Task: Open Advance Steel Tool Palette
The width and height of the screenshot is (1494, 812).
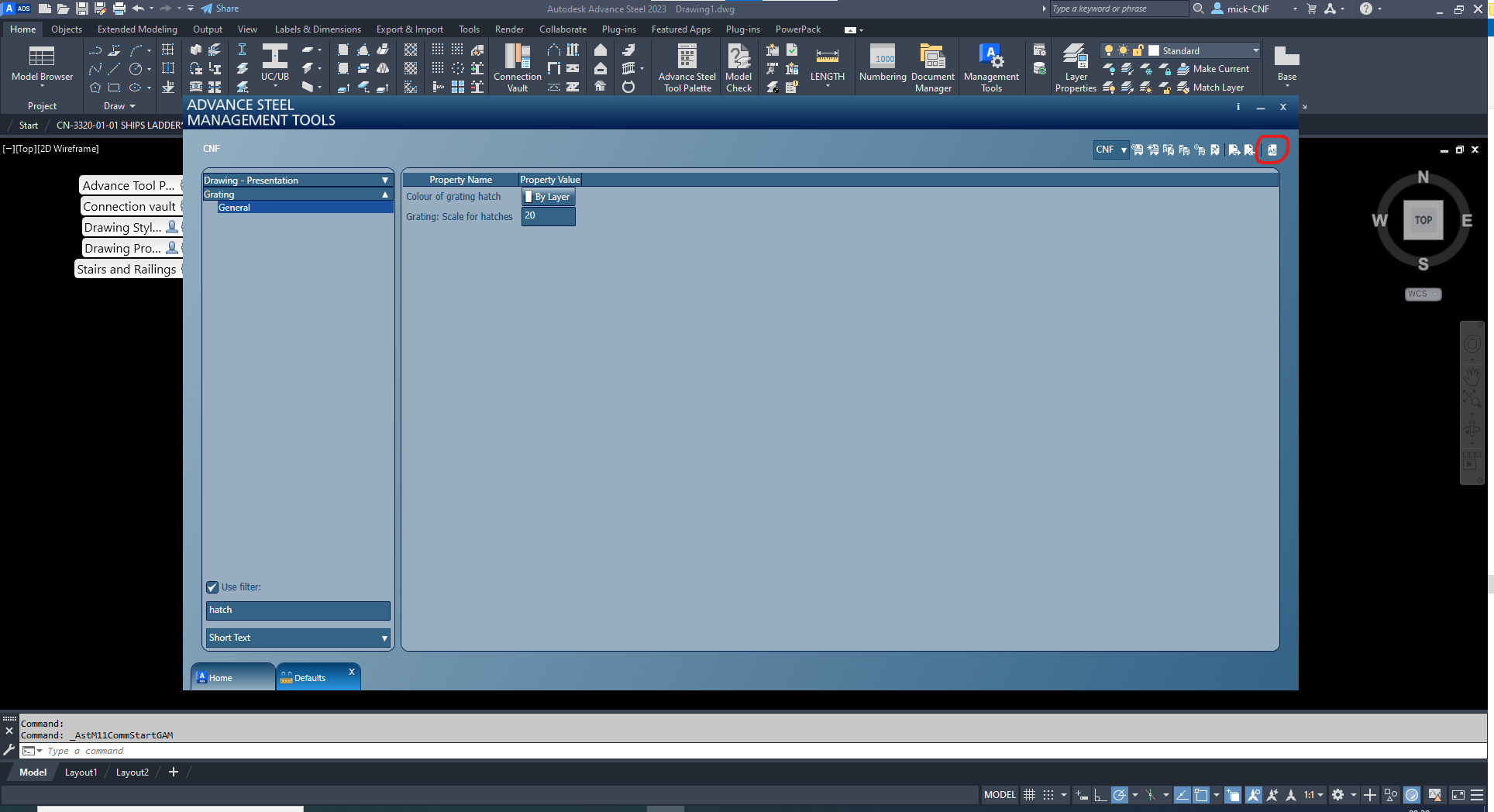Action: (x=687, y=68)
